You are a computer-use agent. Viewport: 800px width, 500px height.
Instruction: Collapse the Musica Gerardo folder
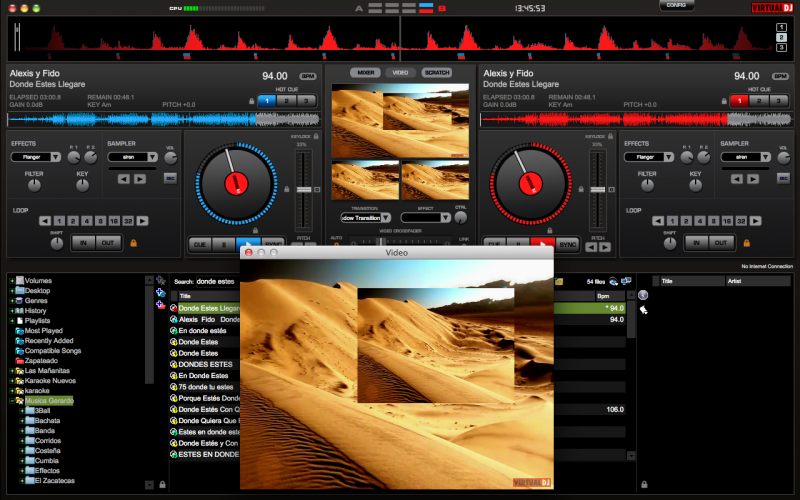point(12,401)
